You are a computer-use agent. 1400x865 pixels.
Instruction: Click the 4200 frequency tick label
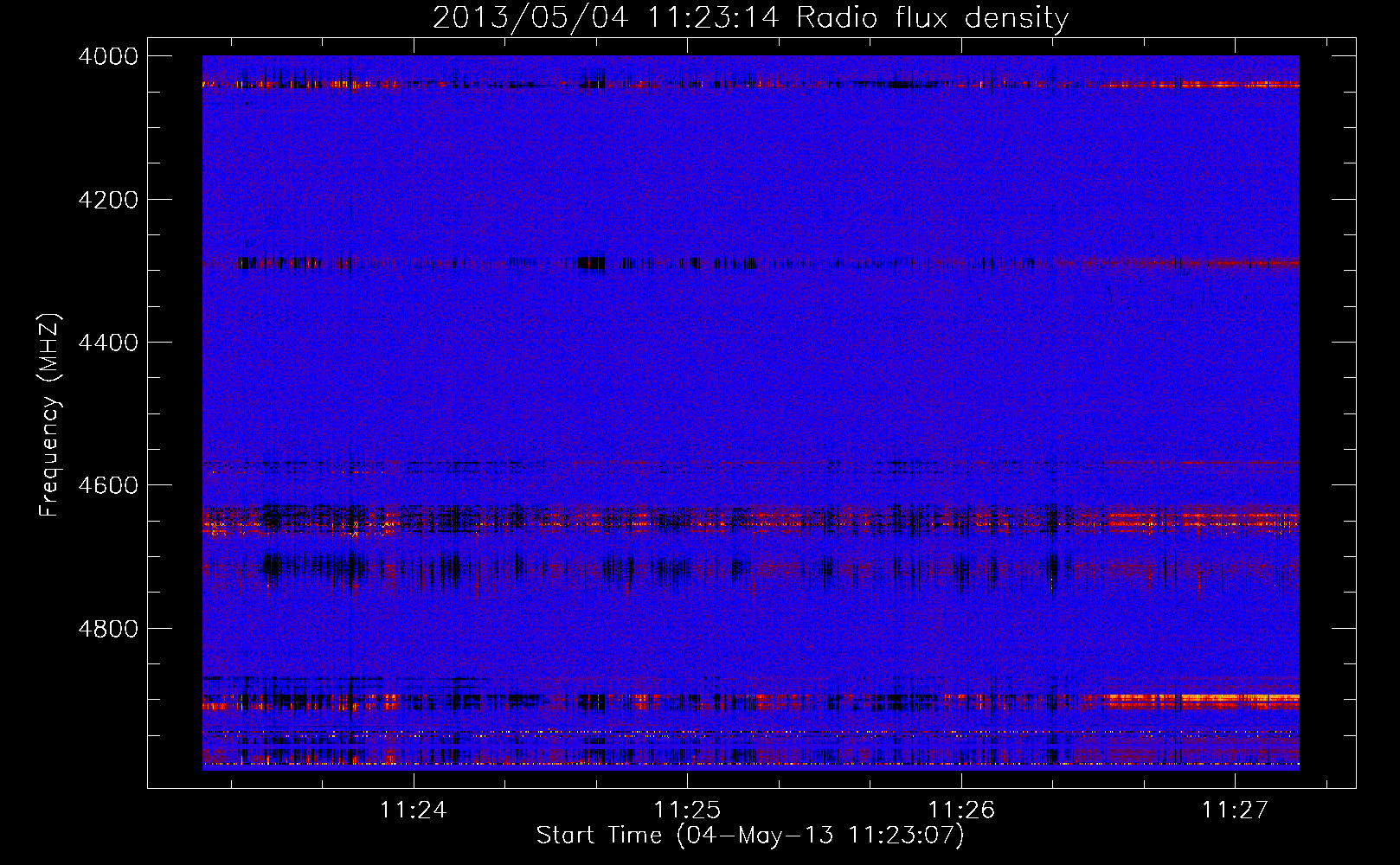coord(108,200)
